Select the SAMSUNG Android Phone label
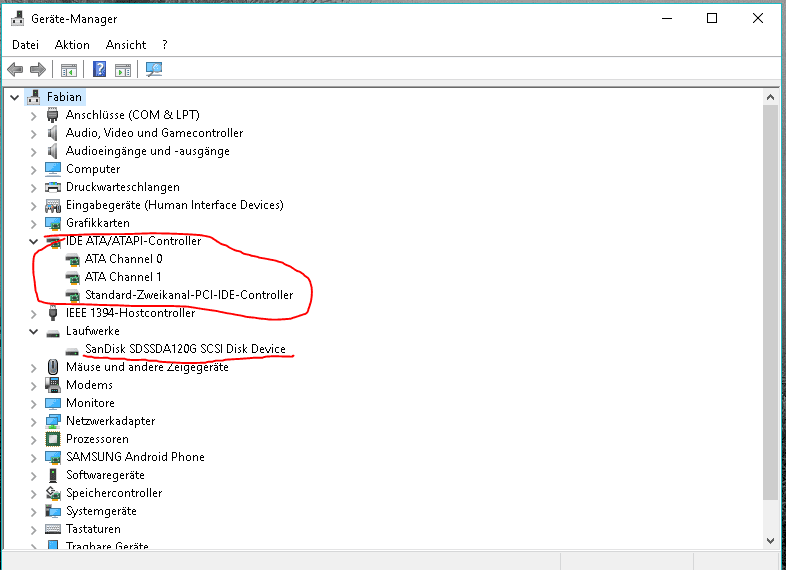 point(135,457)
